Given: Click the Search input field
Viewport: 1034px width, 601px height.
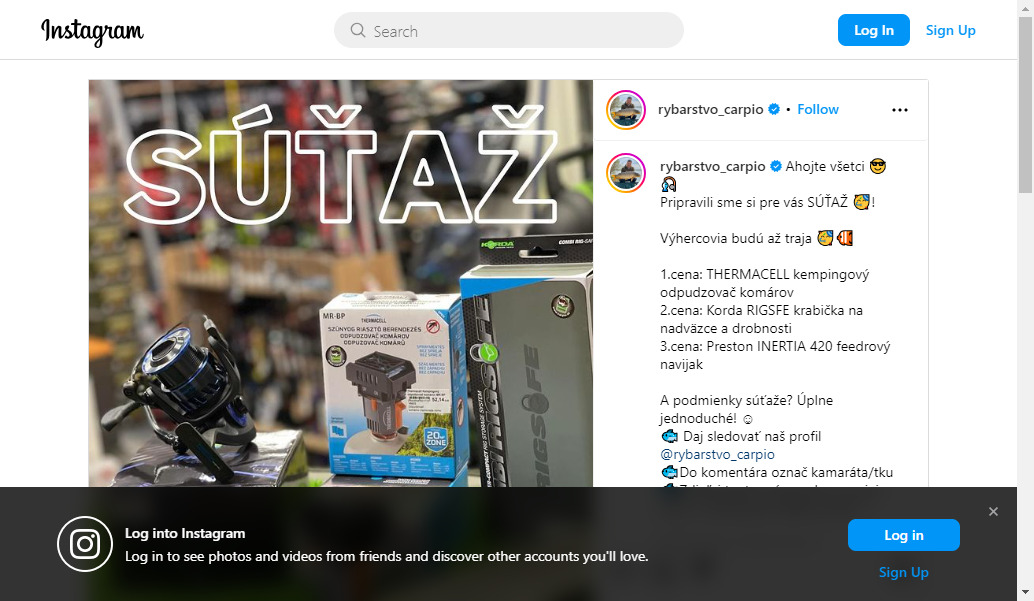Looking at the screenshot, I should click(508, 30).
